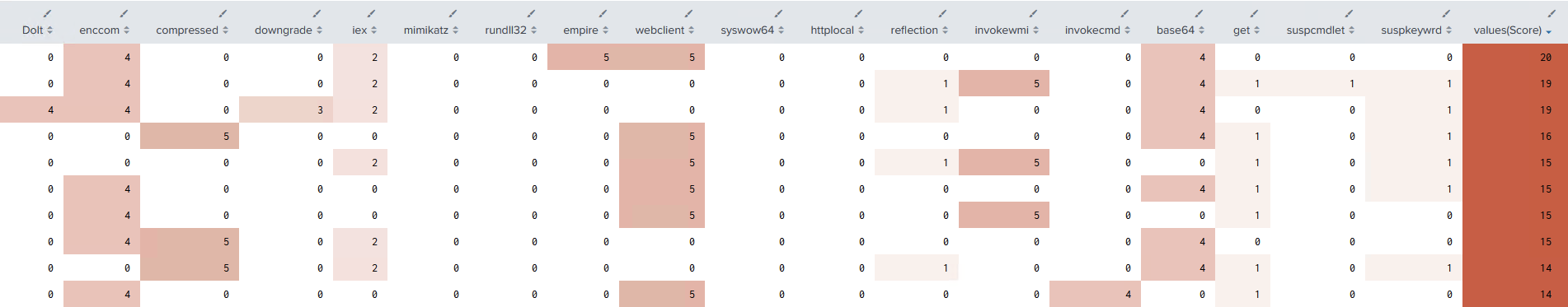The image size is (1568, 307).
Task: Click the pencil edit icon above DoIt column
Action: point(48,13)
